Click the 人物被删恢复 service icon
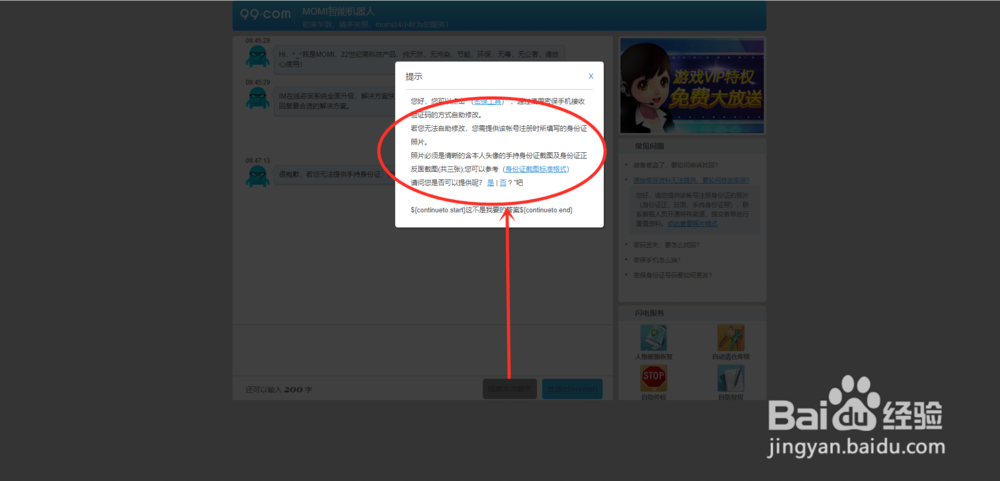This screenshot has height=481, width=1000. pyautogui.click(x=654, y=337)
